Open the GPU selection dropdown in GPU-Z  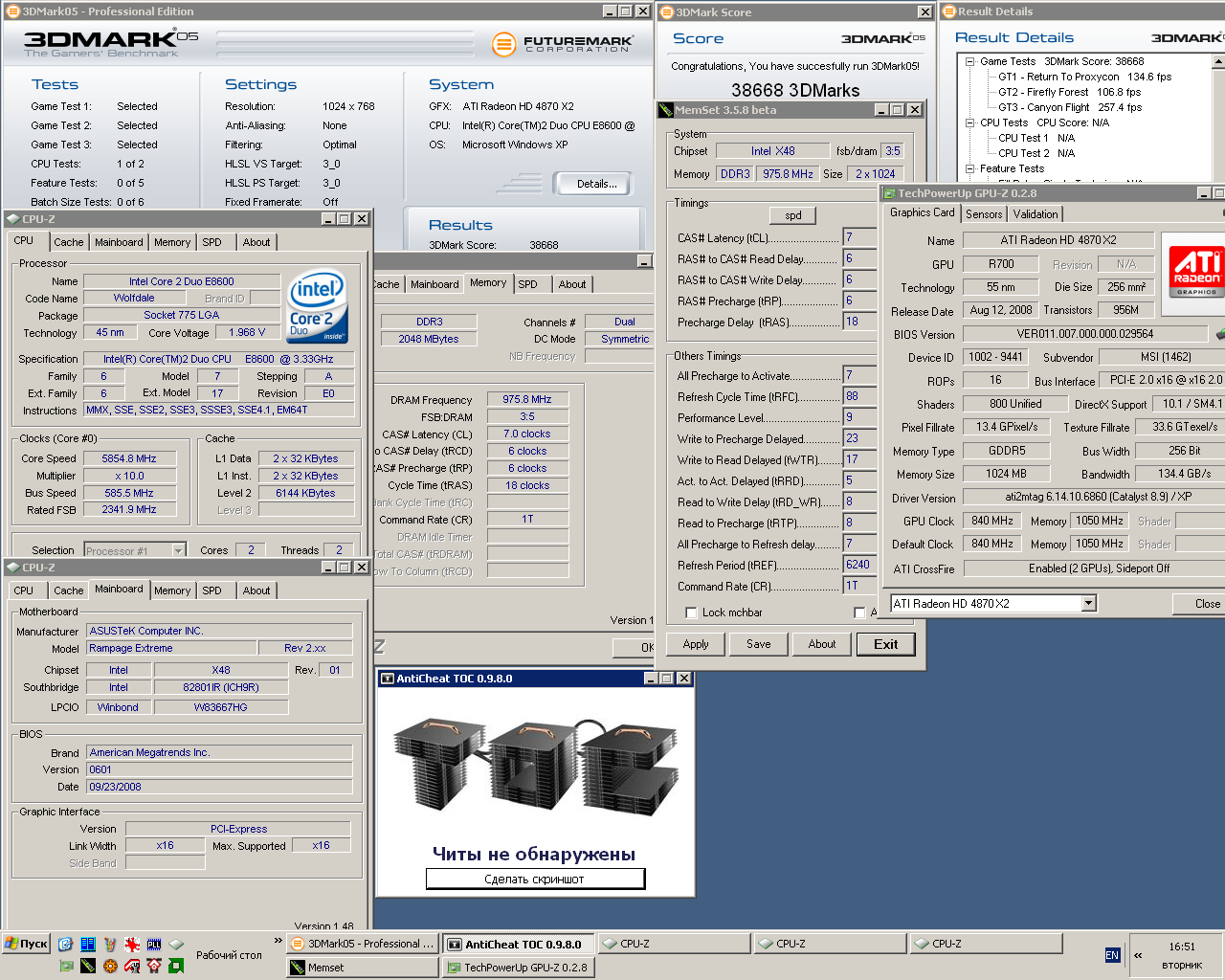[x=1088, y=604]
